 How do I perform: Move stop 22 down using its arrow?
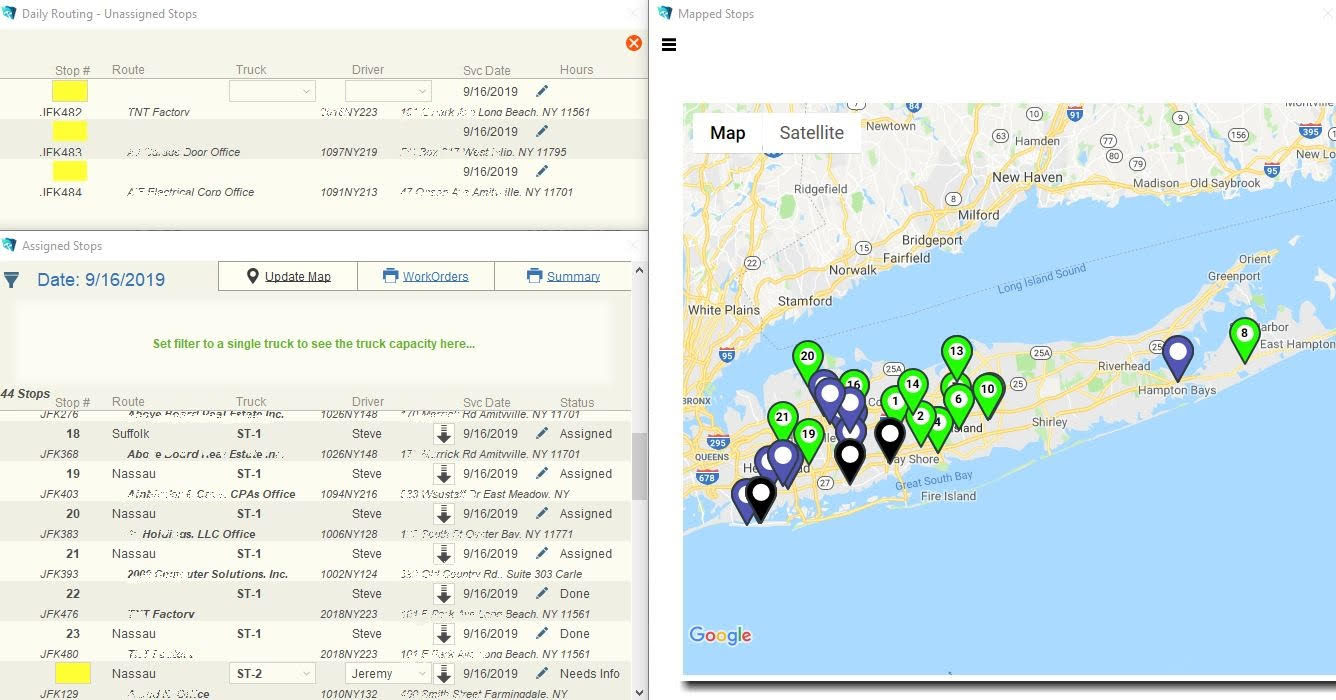(x=444, y=594)
